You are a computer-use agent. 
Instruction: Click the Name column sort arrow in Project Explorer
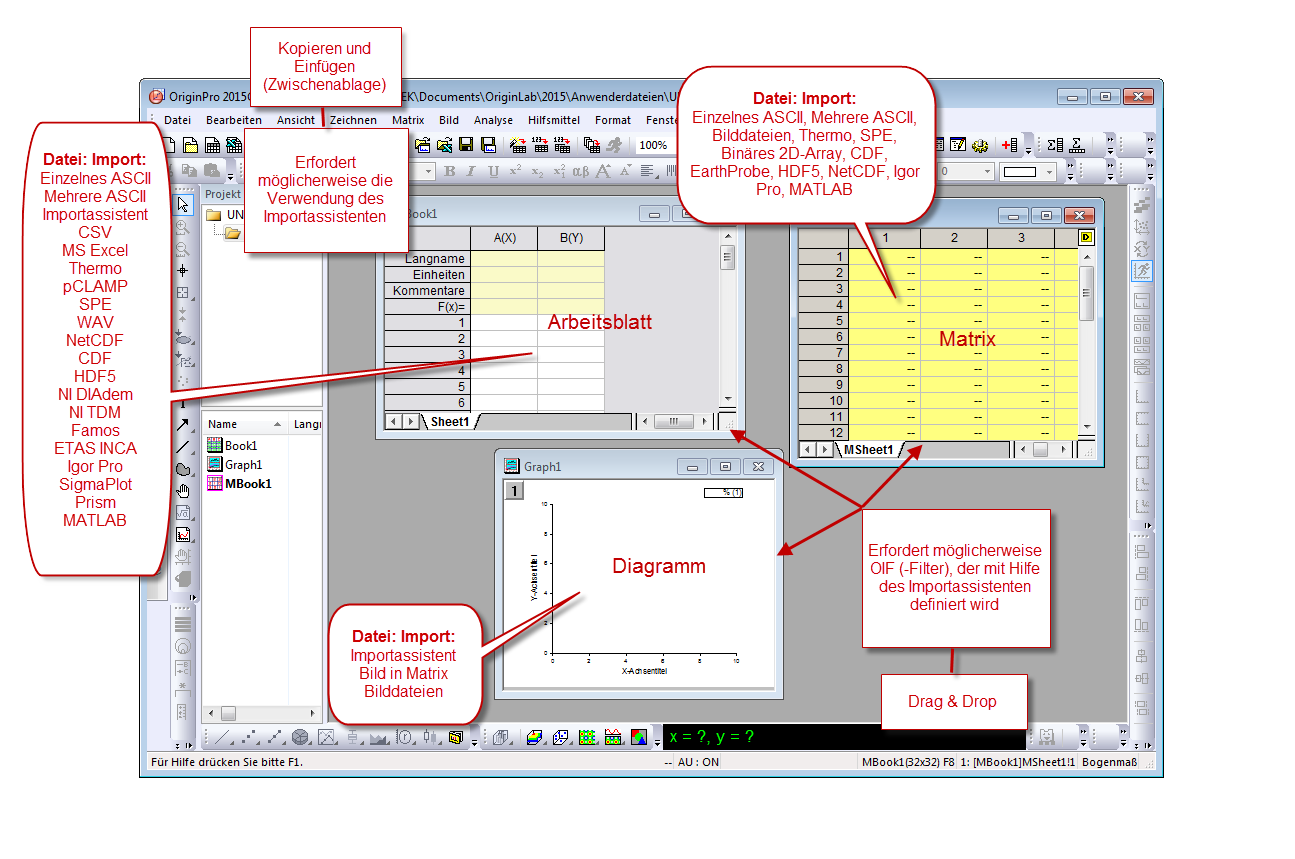(277, 425)
